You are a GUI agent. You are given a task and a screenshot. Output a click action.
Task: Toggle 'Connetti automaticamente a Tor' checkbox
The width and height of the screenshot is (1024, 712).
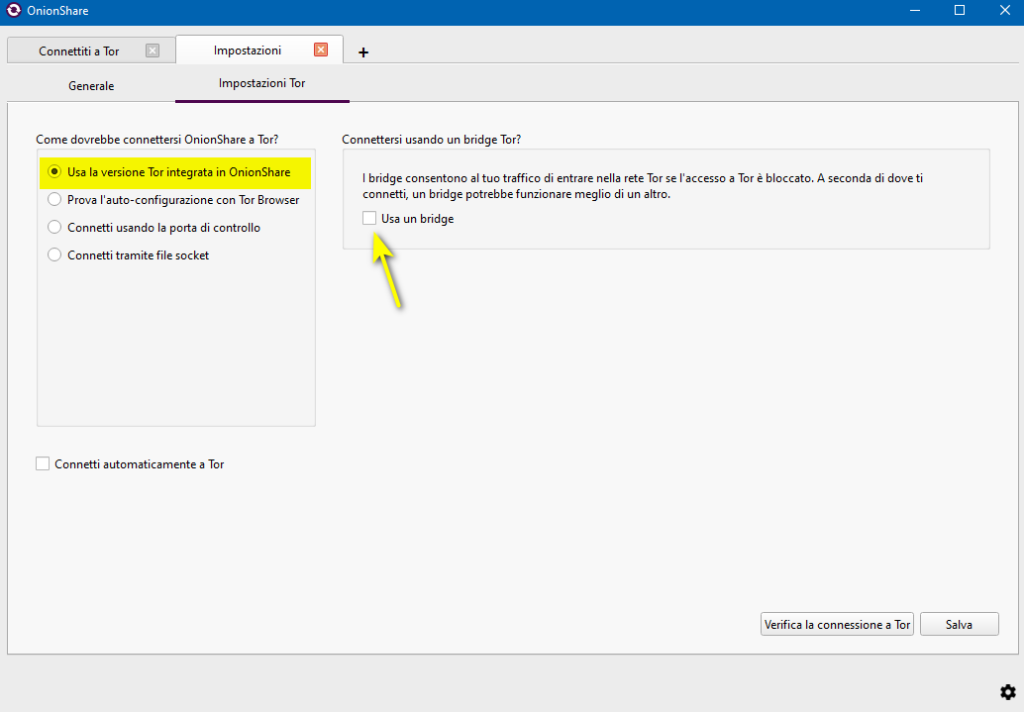click(x=42, y=464)
